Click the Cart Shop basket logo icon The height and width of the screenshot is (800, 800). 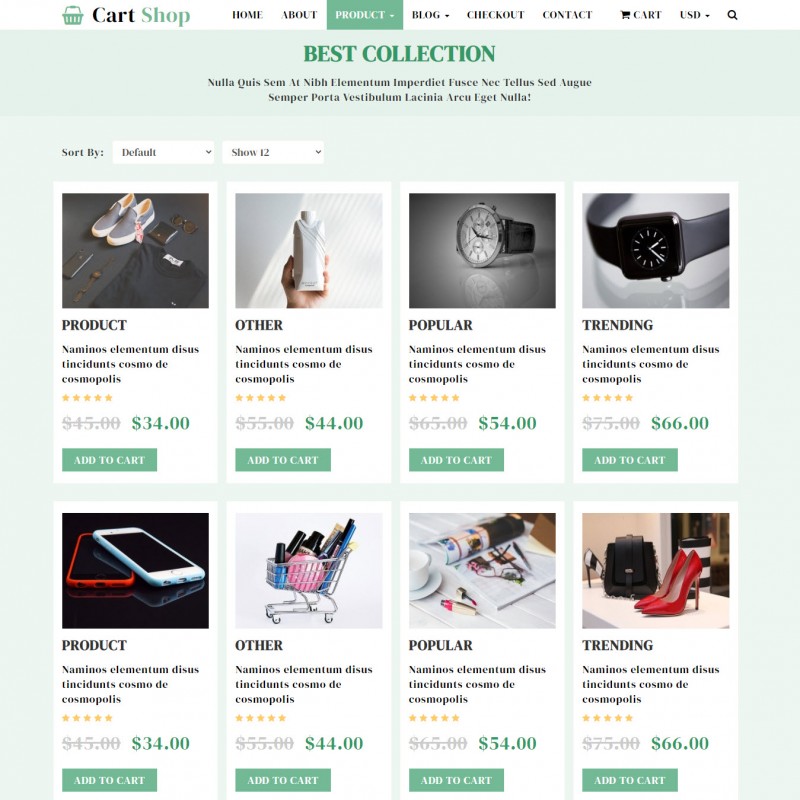[x=72, y=15]
